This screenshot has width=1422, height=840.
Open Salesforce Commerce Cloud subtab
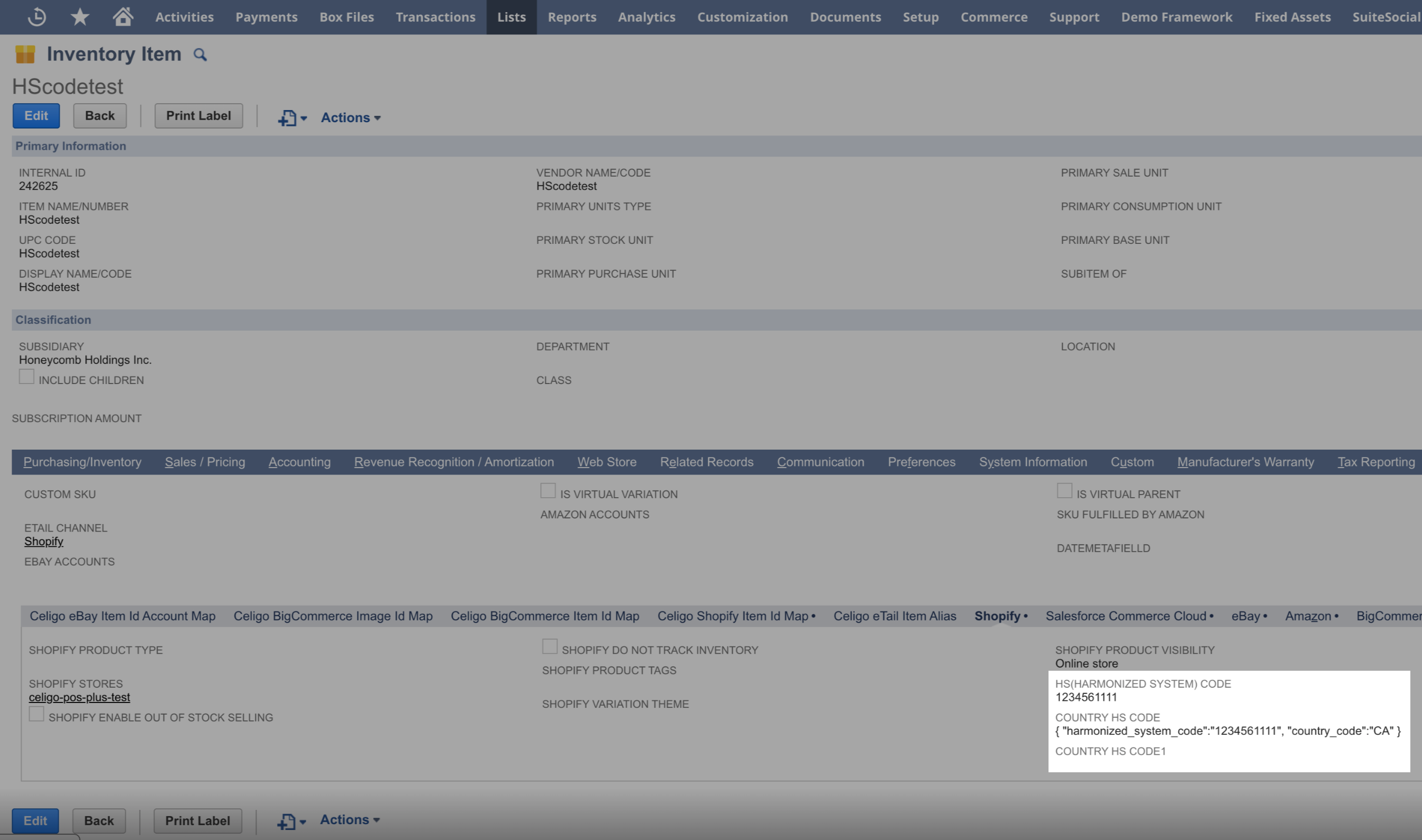(1129, 616)
